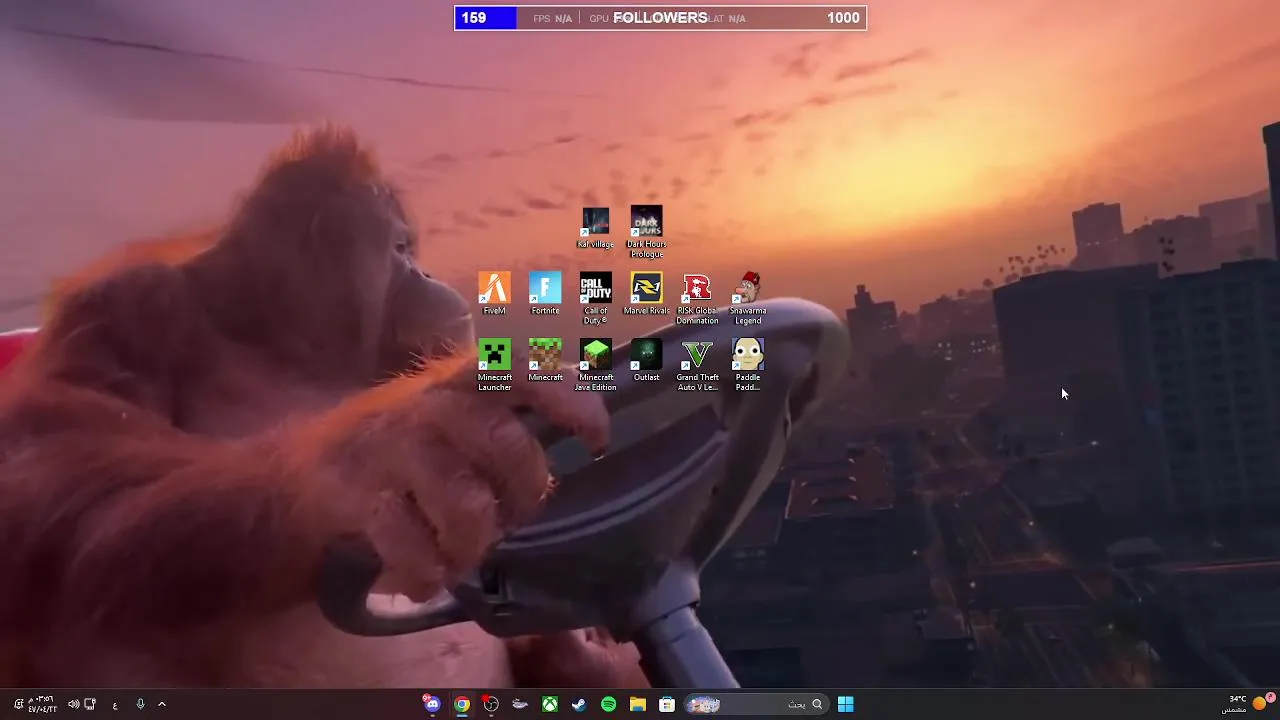This screenshot has width=1280, height=720.
Task: Switch input language via ع indicator
Action: [115, 704]
